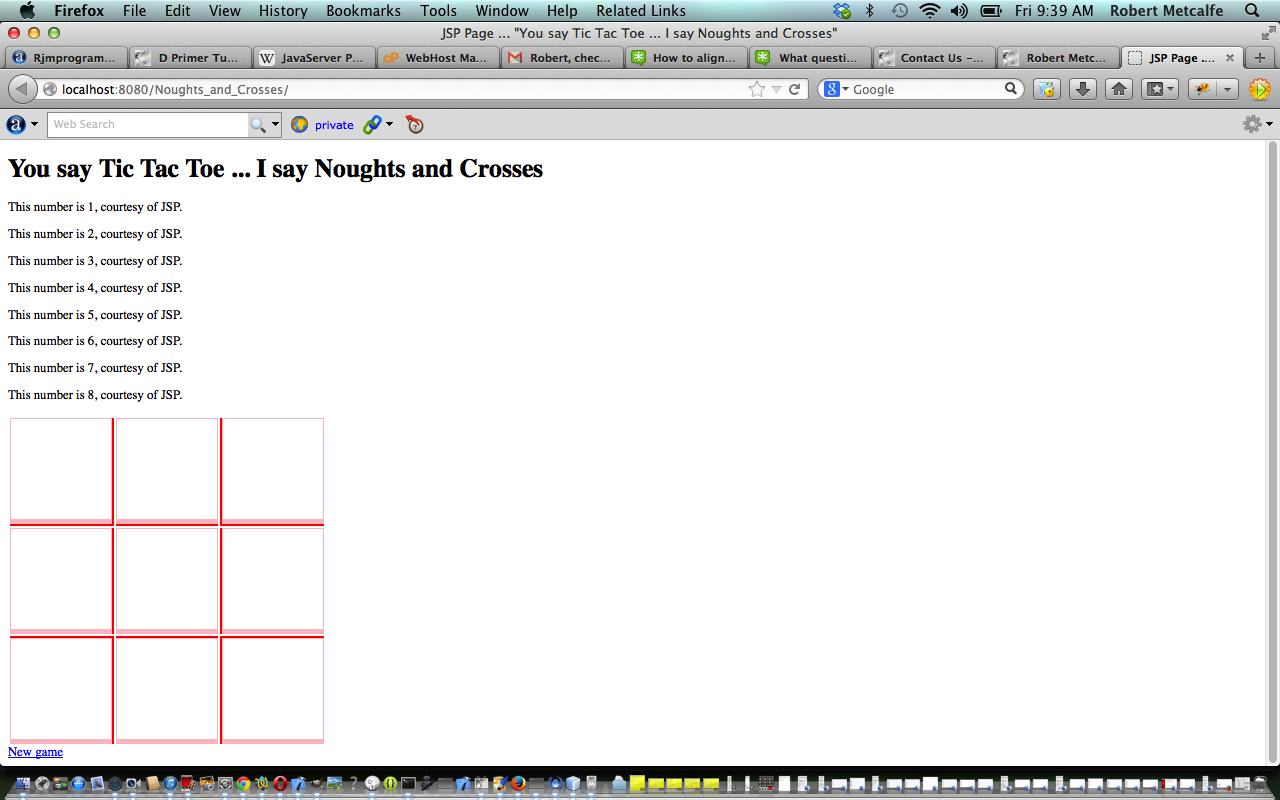Open the toolbar gear settings icon

point(1252,124)
